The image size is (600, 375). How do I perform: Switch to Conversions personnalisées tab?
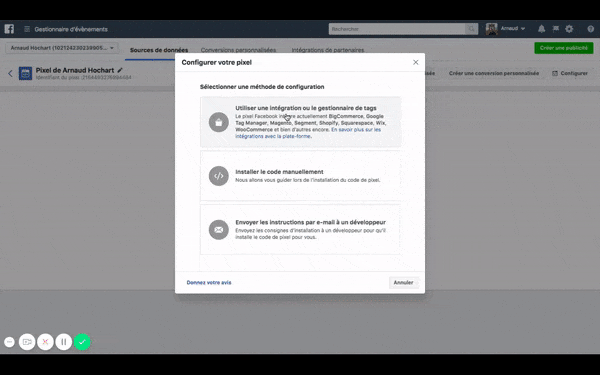click(238, 50)
